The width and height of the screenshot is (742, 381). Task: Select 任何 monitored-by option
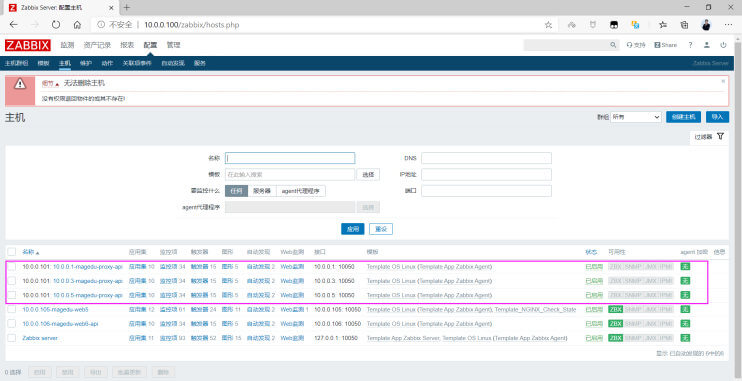(237, 191)
